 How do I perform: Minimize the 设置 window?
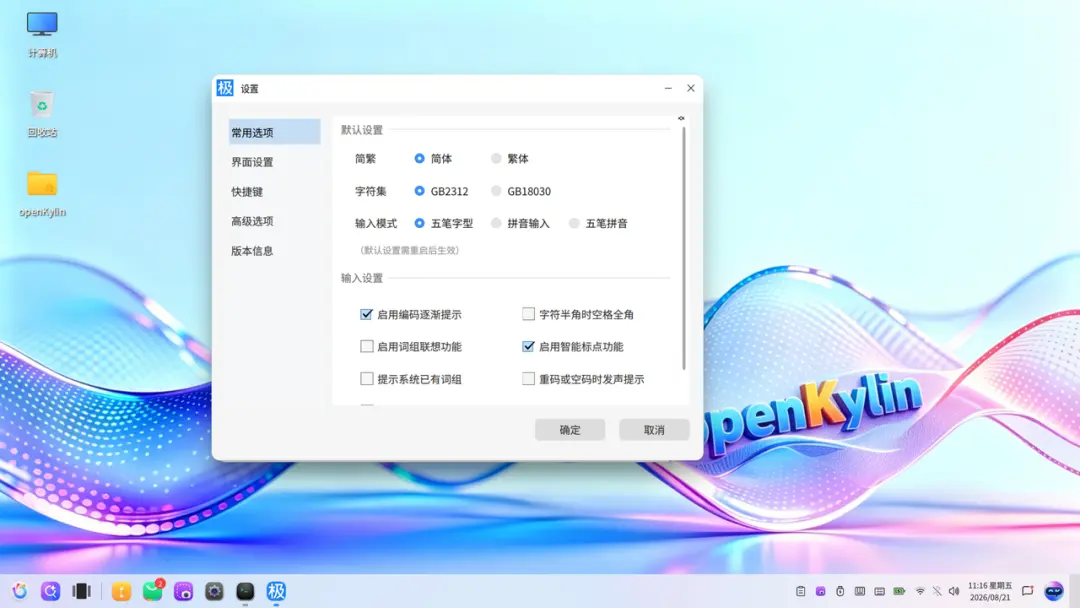coord(668,88)
